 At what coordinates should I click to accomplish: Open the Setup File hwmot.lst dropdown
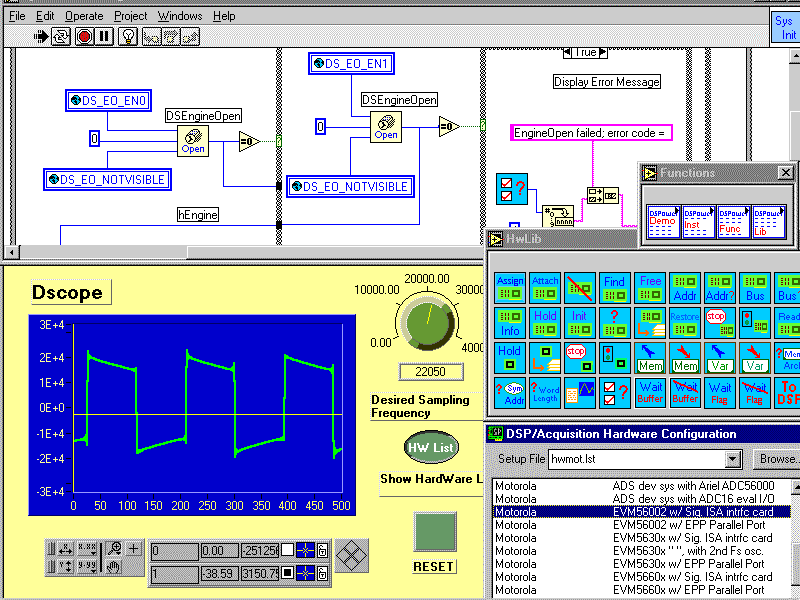tap(733, 459)
